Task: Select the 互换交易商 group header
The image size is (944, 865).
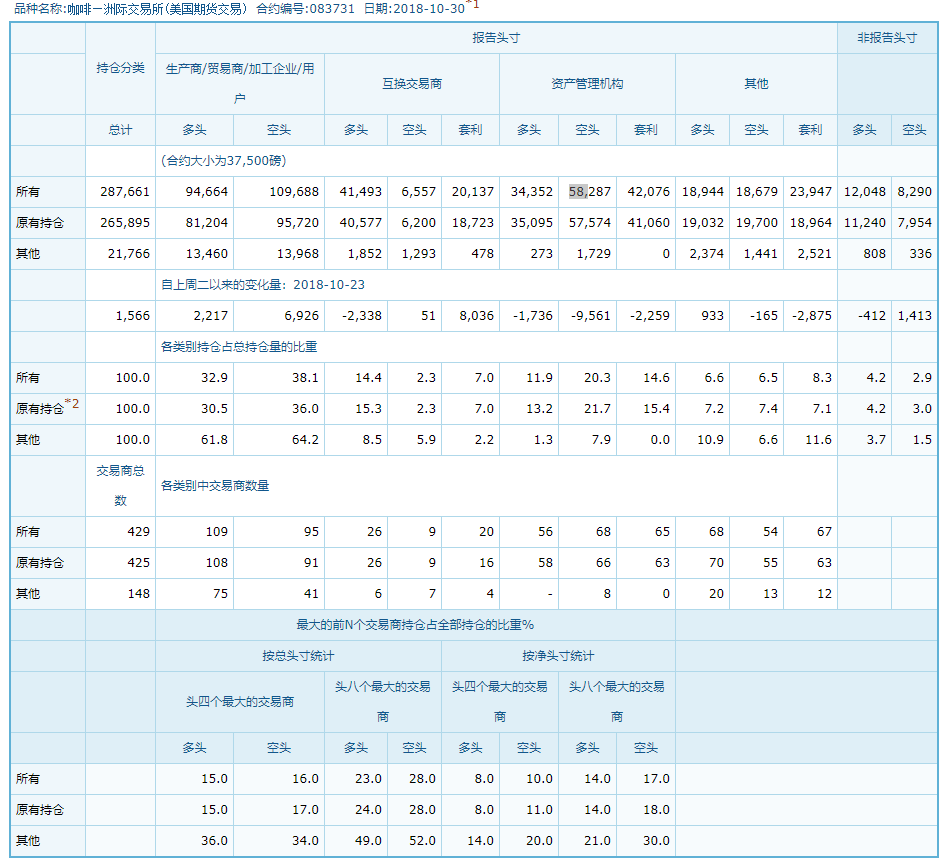Action: click(x=412, y=84)
